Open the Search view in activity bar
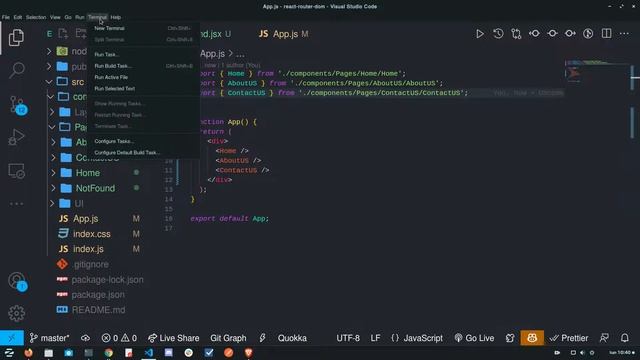This screenshot has height=360, width=640. pyautogui.click(x=16, y=70)
